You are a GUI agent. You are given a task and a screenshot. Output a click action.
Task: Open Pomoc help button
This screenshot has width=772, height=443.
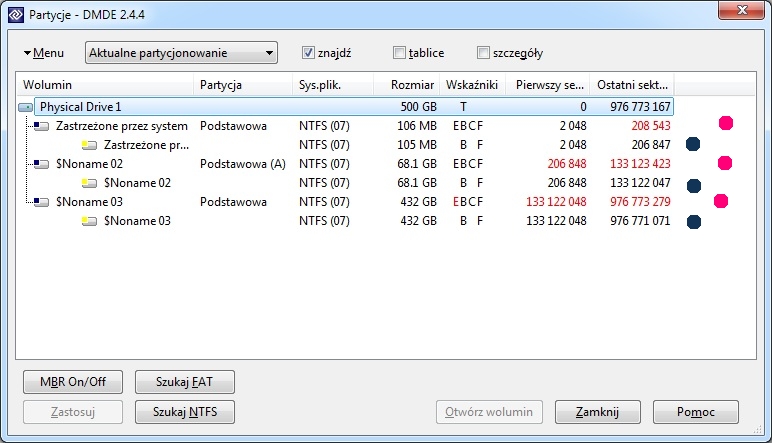coord(696,412)
